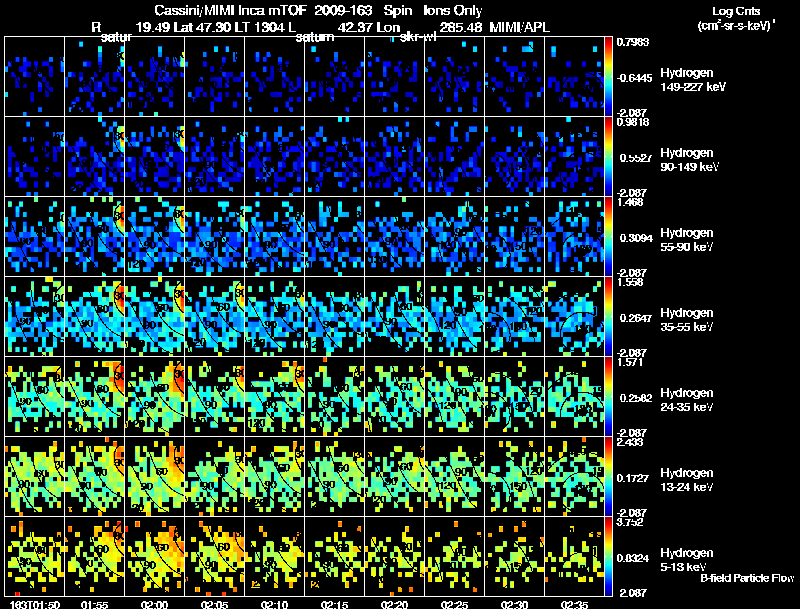Click the 'Cassini/MIMI Inca mTOF' title text
The width and height of the screenshot is (800, 609).
(230, 10)
